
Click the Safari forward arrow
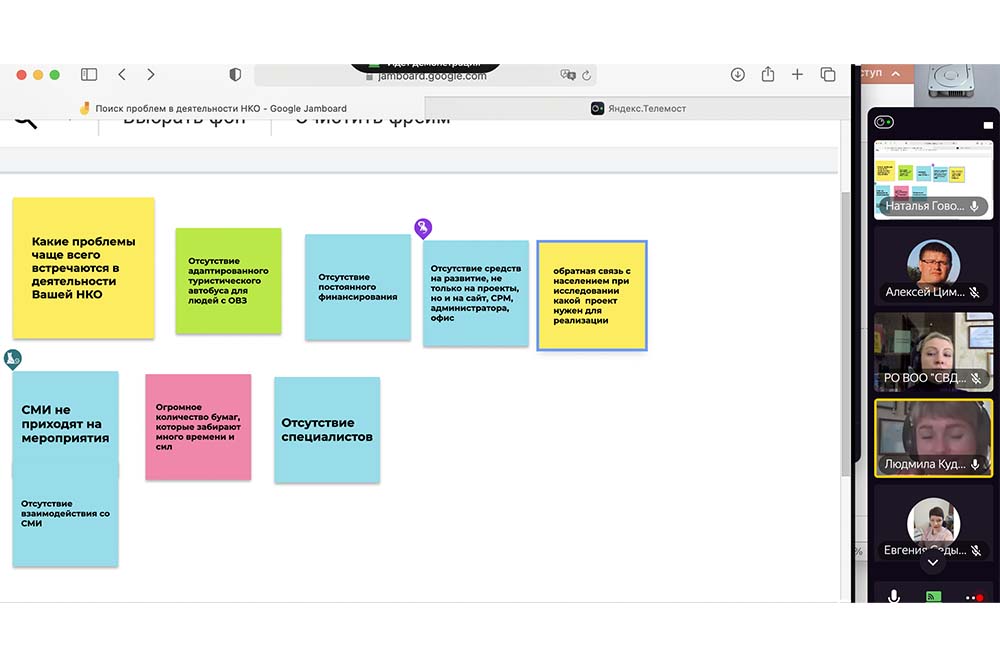[151, 74]
